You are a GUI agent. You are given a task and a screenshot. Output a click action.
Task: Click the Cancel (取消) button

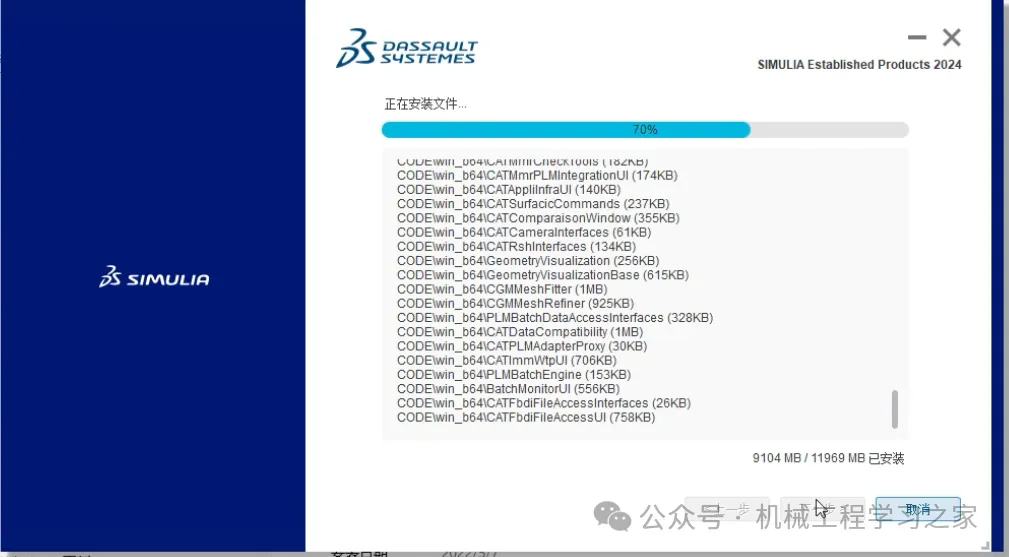tap(918, 509)
